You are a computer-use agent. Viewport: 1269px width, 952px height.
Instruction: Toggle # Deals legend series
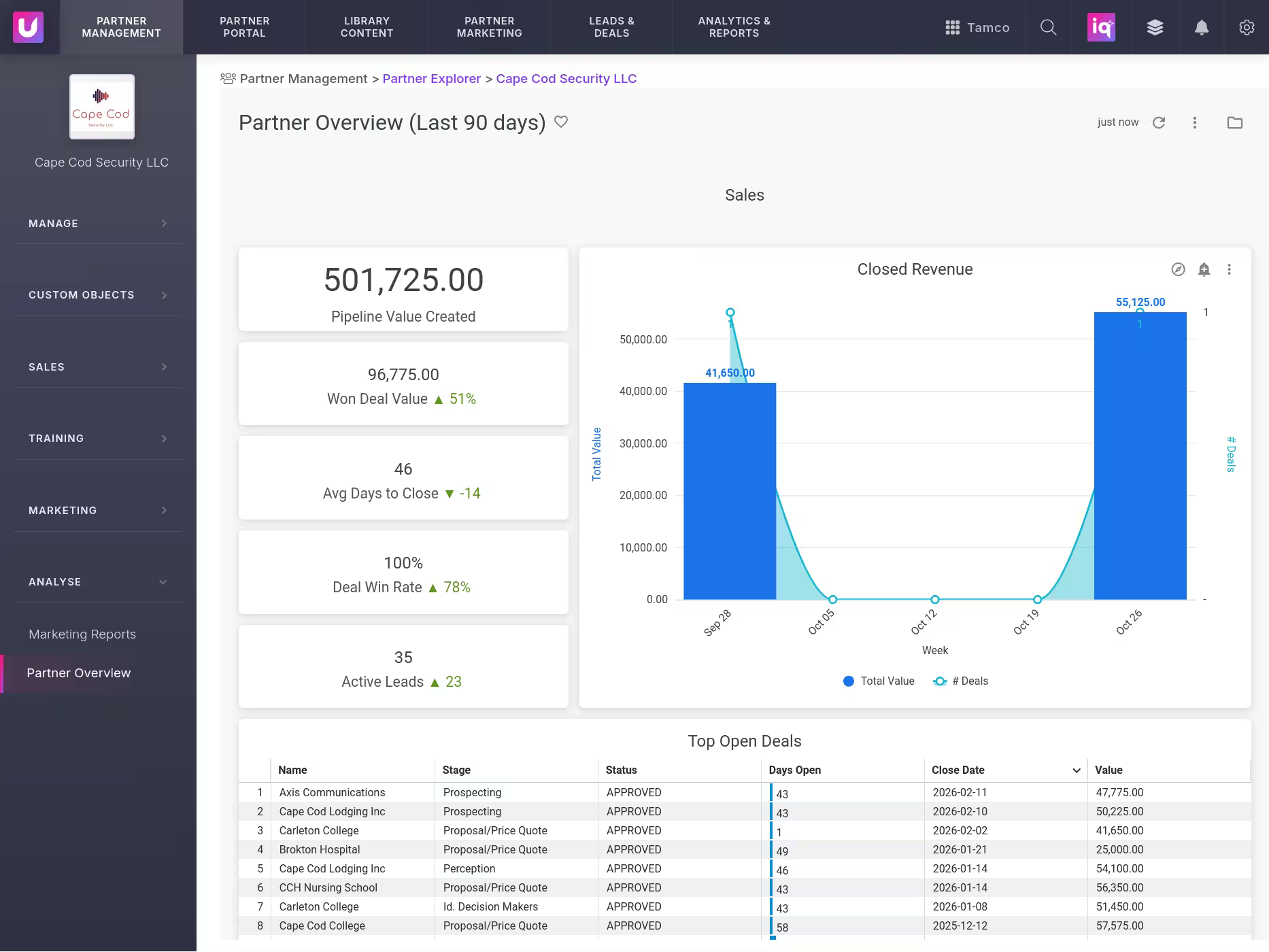click(961, 681)
